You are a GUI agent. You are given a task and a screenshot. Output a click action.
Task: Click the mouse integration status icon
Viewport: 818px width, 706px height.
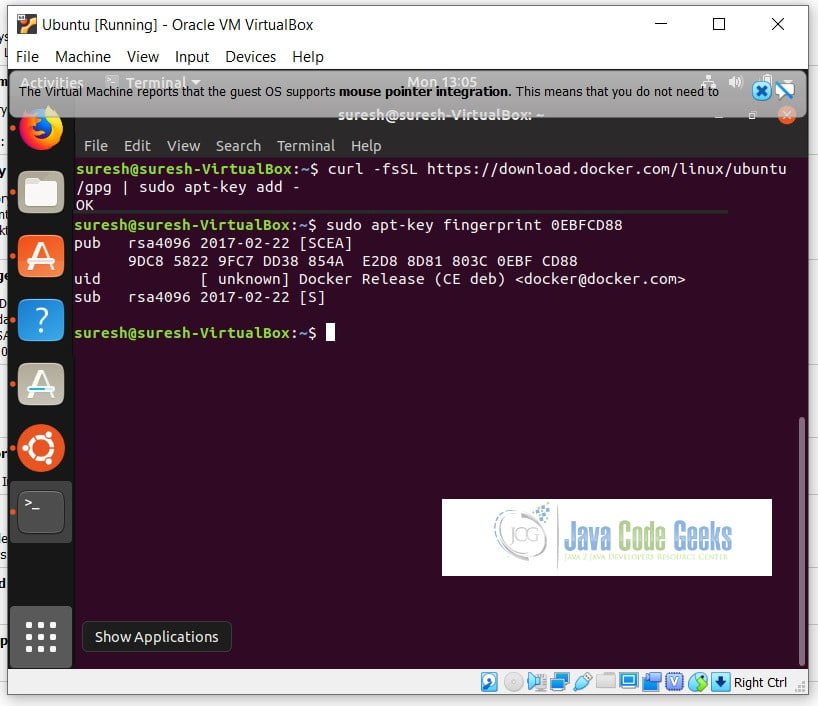point(697,682)
